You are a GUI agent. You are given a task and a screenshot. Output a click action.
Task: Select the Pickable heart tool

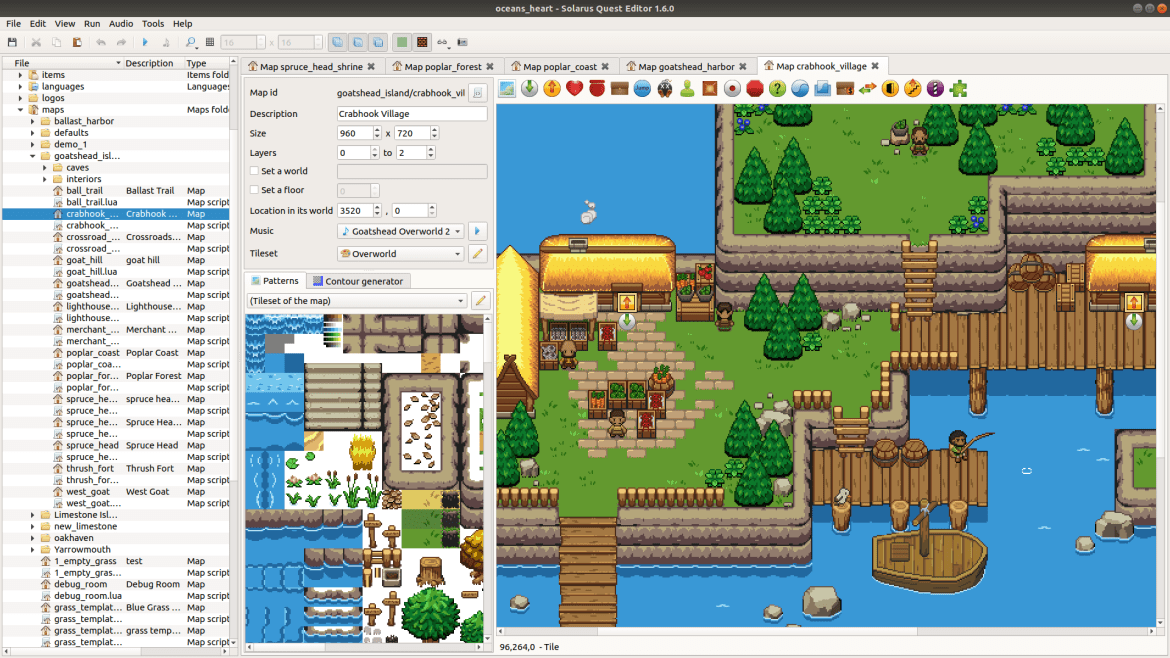click(575, 89)
